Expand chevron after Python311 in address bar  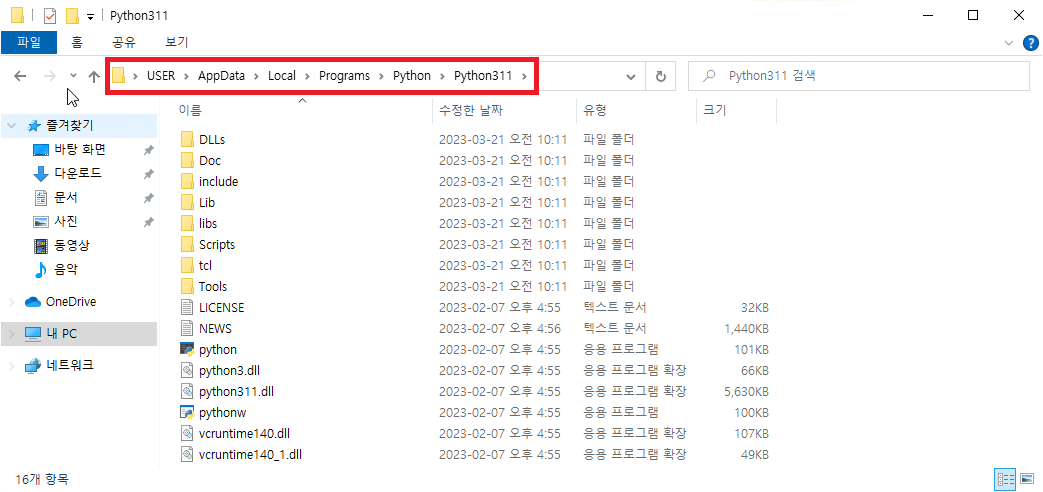click(524, 76)
